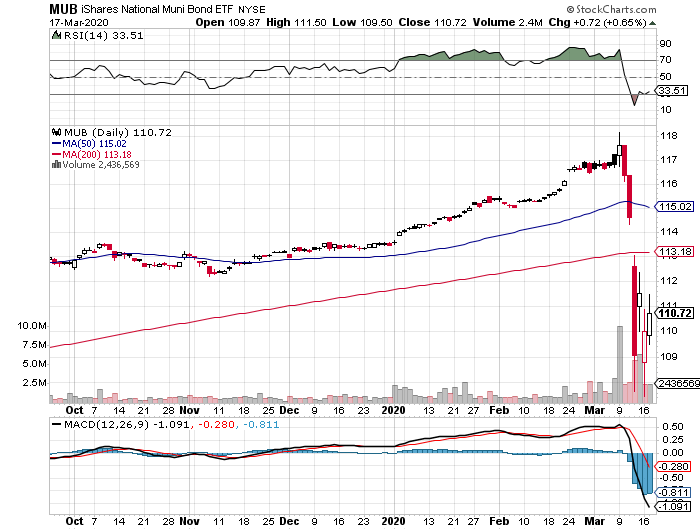Click the Chg +0.72 (+0.65%) value
This screenshot has width=700, height=530.
[x=597, y=22]
